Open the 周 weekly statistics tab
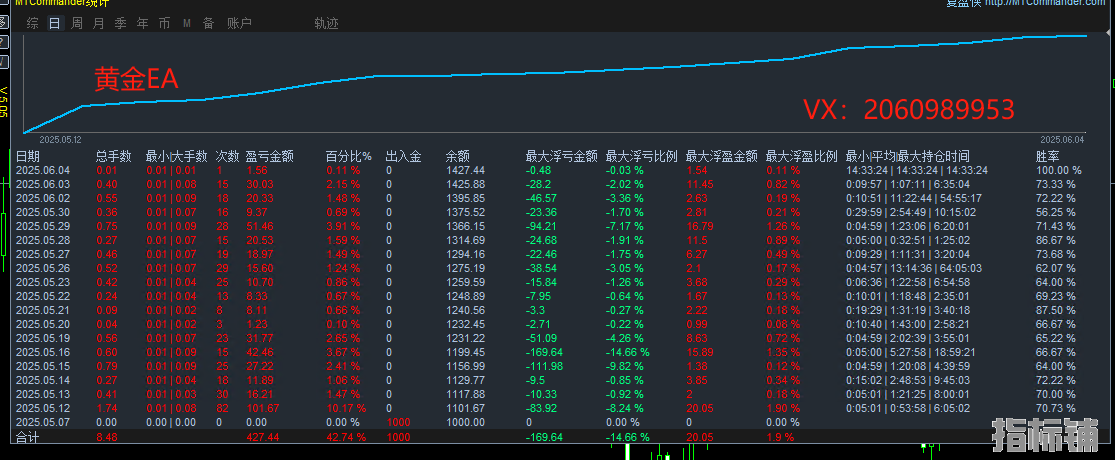 click(76, 23)
